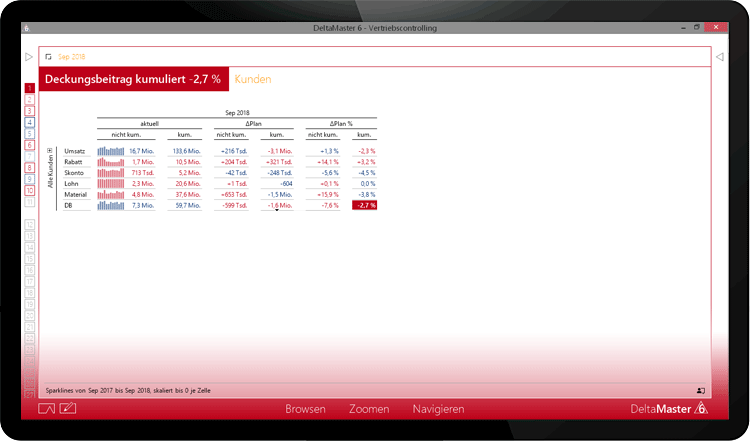Select the Deckungsbeitrag kumuliert headline
The height and width of the screenshot is (441, 750).
(133, 79)
